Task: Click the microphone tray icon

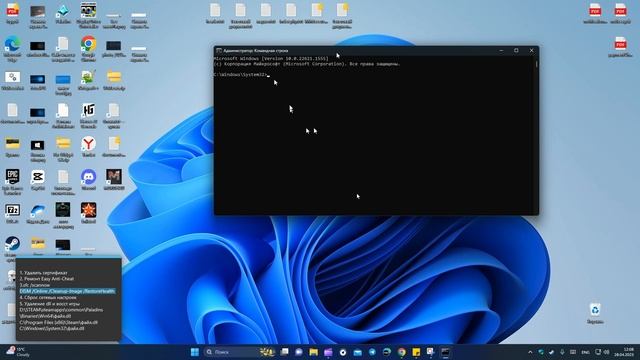Action: point(562,352)
